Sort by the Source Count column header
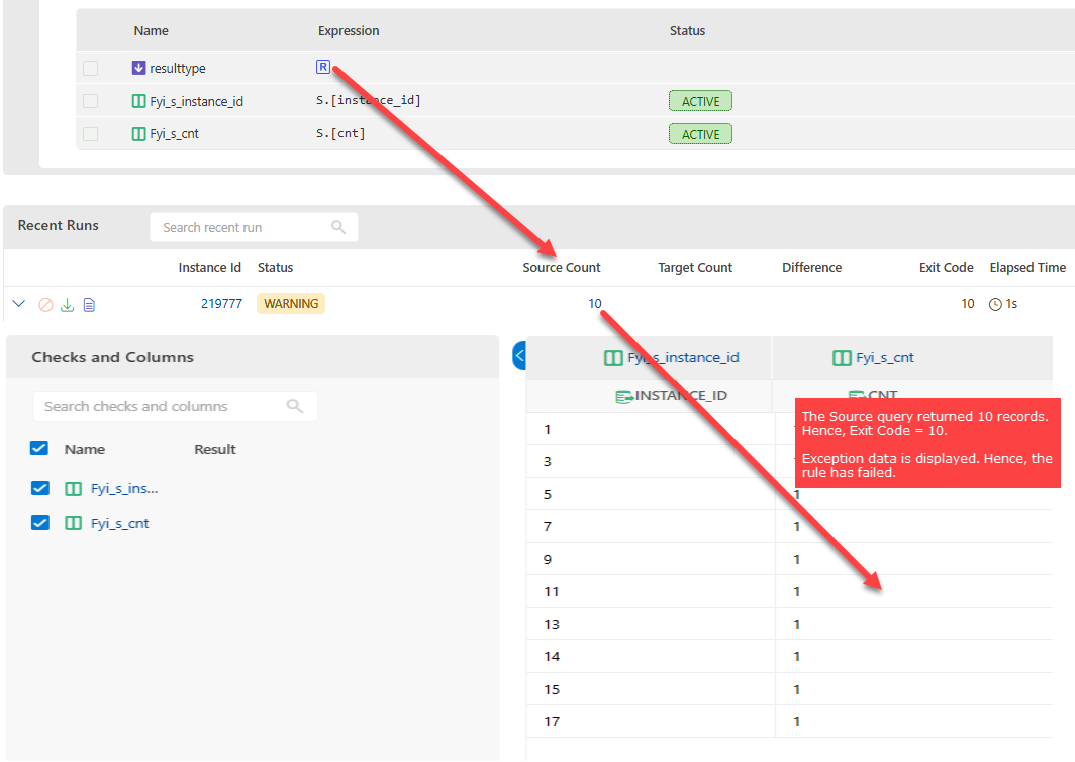 click(561, 267)
